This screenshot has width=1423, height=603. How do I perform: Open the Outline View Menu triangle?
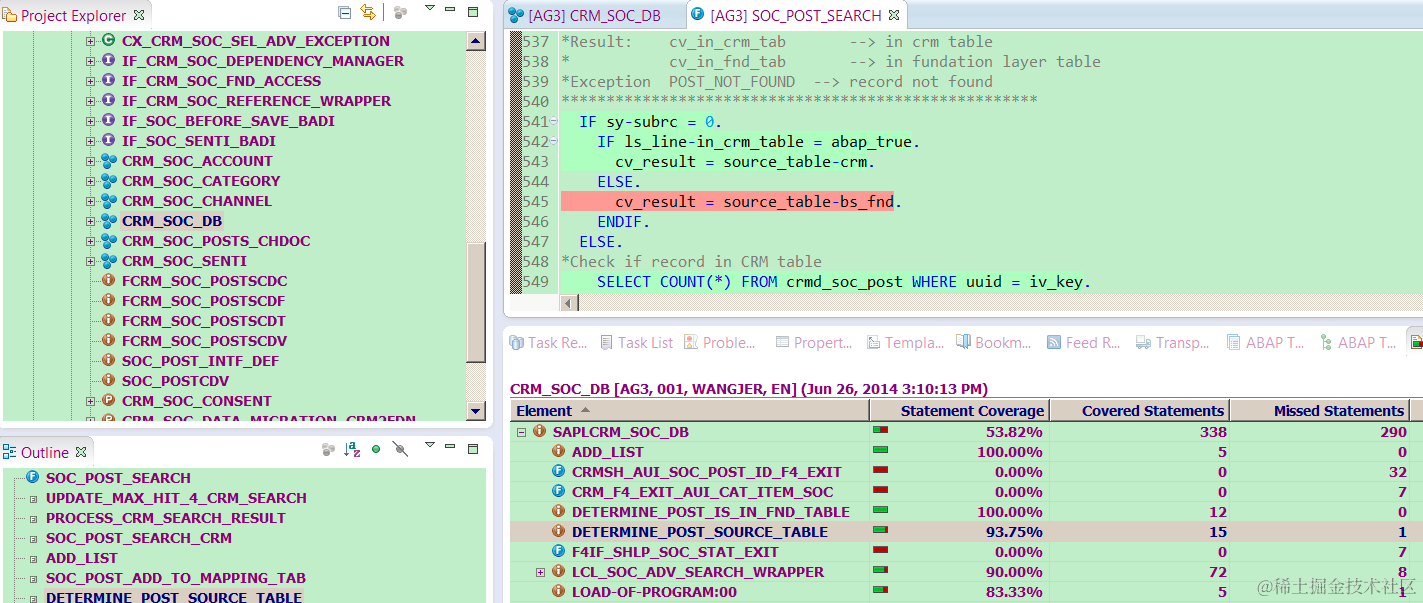pyautogui.click(x=429, y=445)
